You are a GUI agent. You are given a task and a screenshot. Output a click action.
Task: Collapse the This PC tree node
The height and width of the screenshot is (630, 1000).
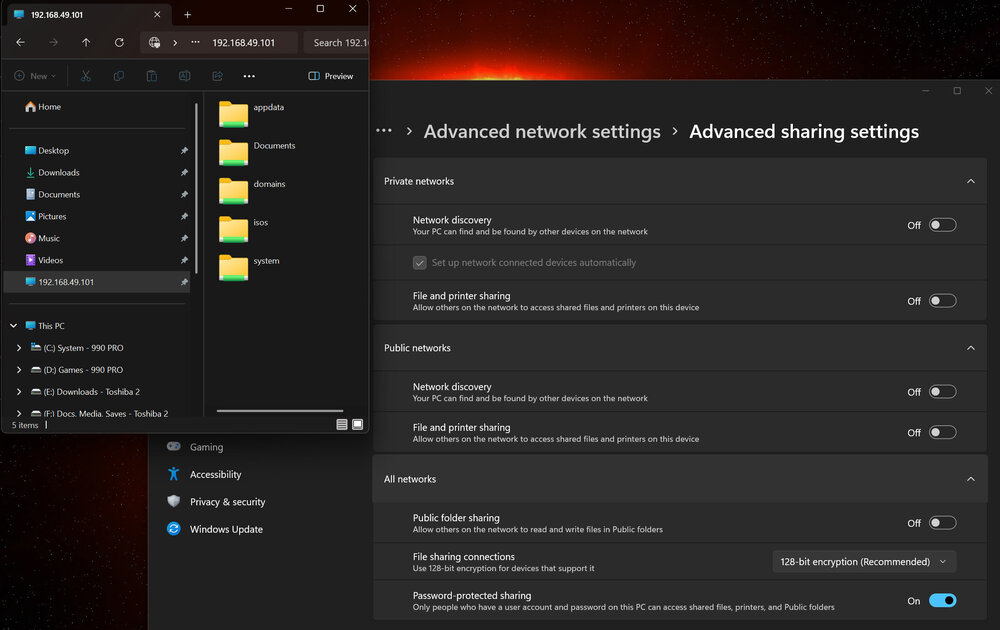[x=13, y=326]
